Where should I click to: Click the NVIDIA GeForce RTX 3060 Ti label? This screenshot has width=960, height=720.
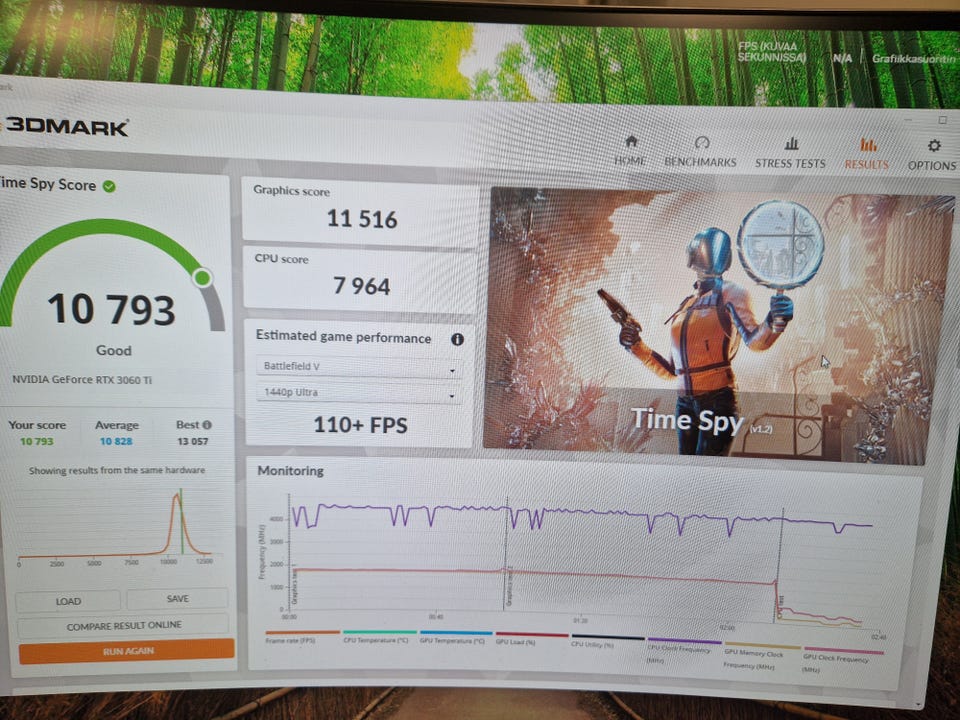tap(82, 380)
